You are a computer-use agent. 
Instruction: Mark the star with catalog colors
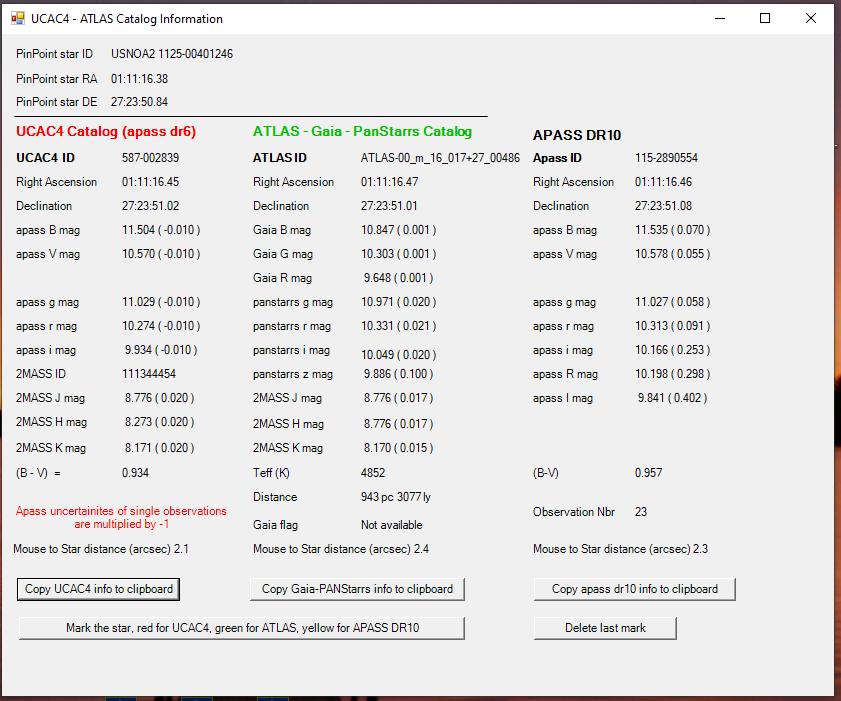point(242,628)
